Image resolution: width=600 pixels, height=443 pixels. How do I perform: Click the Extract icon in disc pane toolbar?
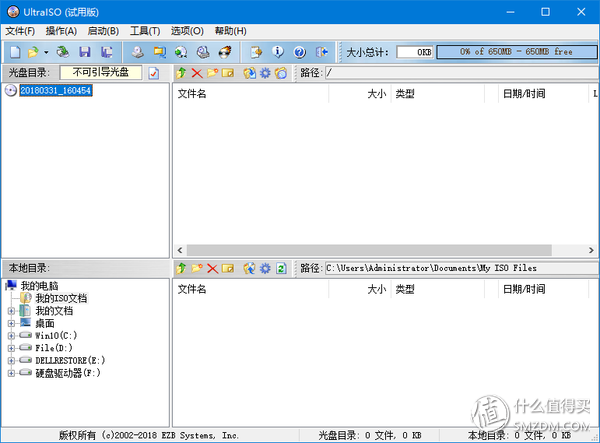pyautogui.click(x=249, y=73)
